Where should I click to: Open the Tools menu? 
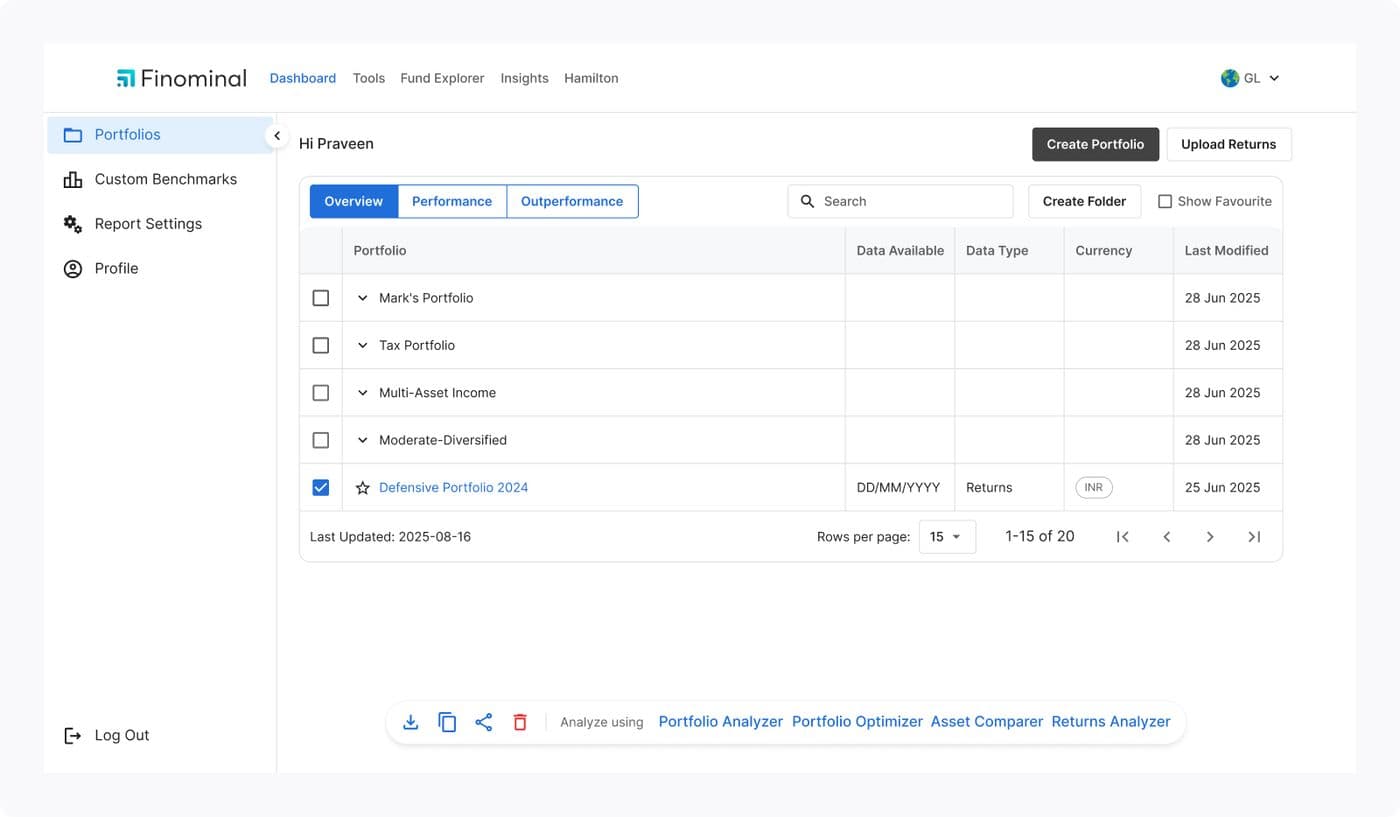[x=369, y=78]
